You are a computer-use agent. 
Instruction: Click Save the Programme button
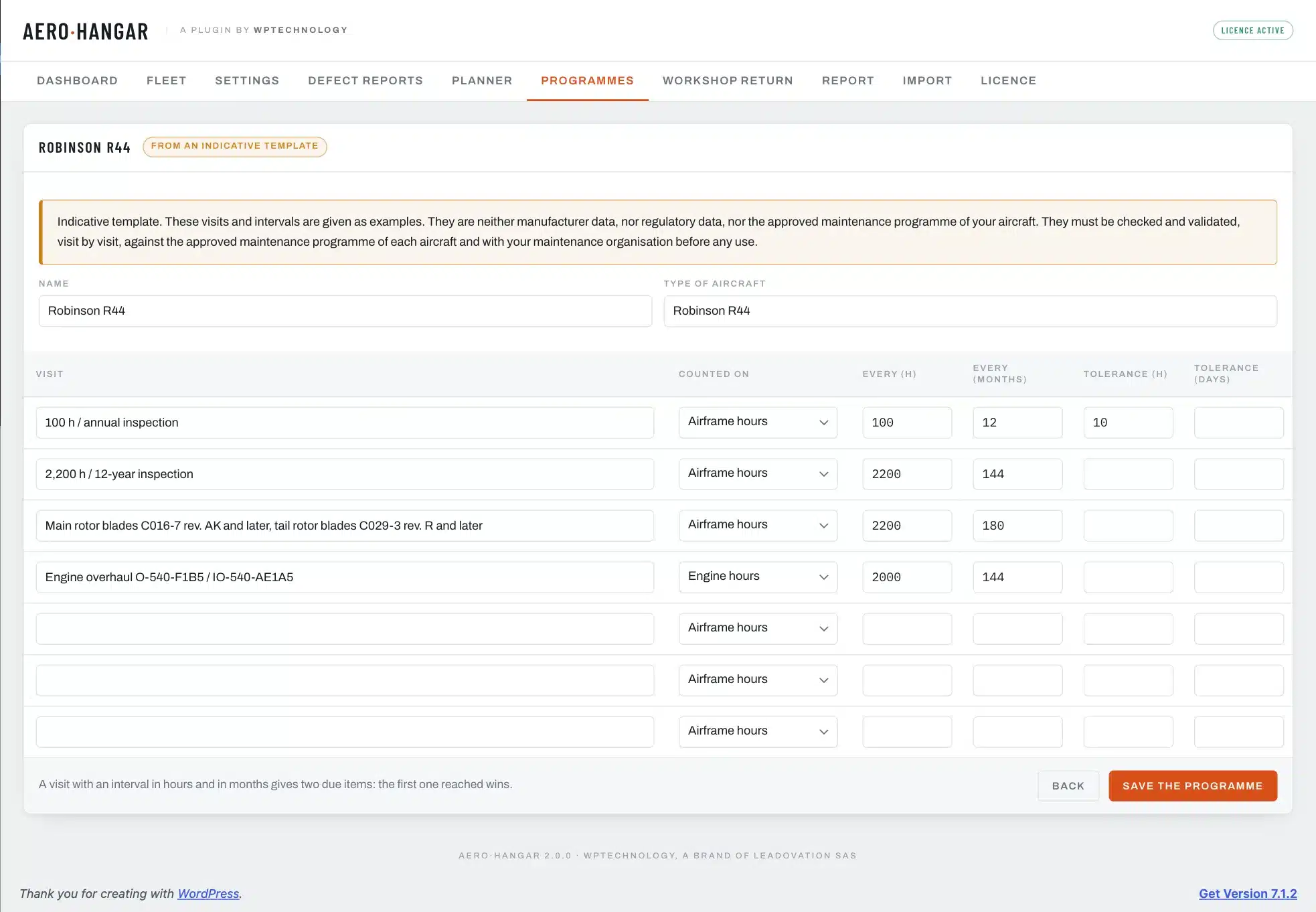[1192, 785]
